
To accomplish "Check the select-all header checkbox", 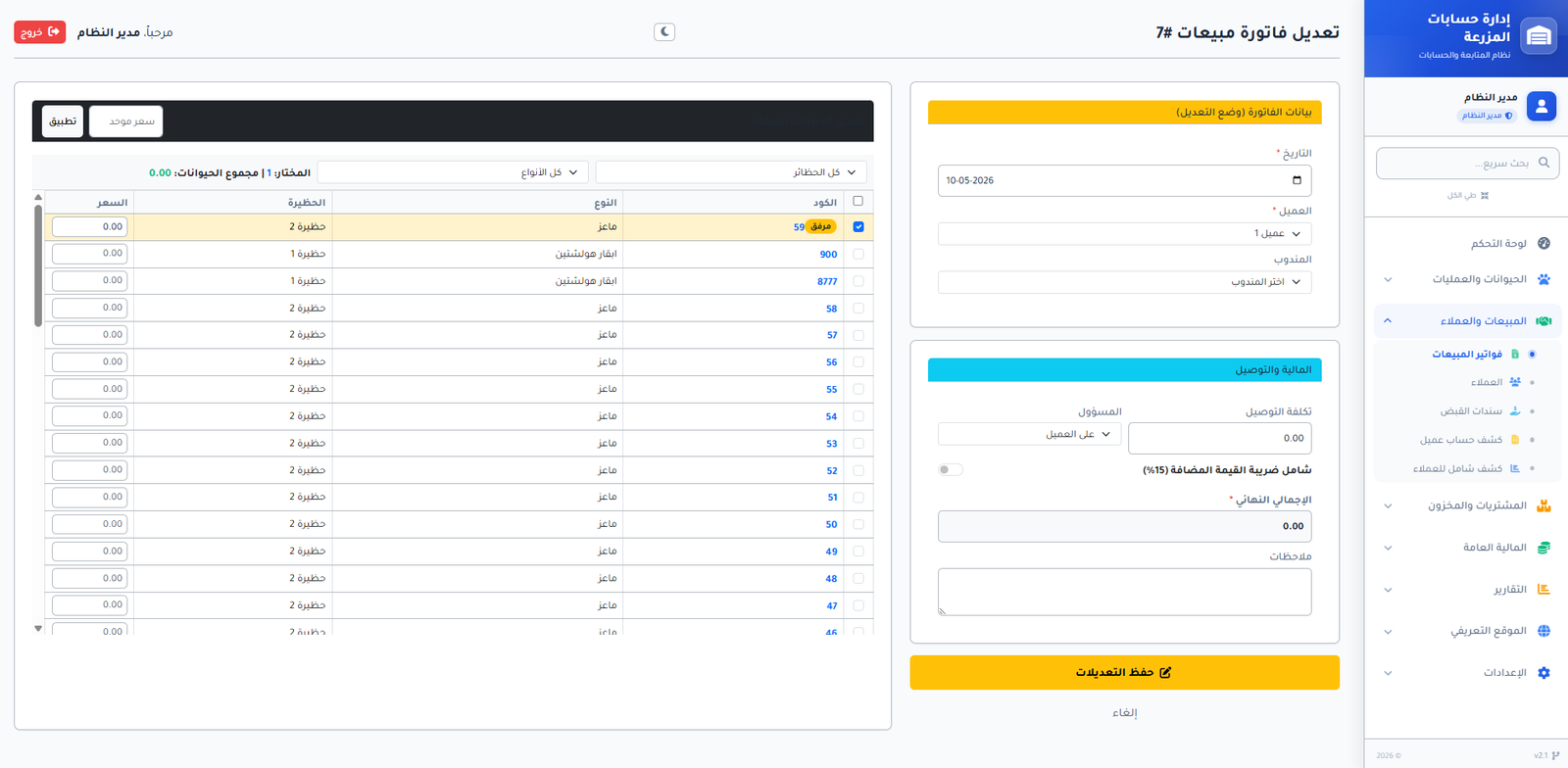I will (x=858, y=201).
